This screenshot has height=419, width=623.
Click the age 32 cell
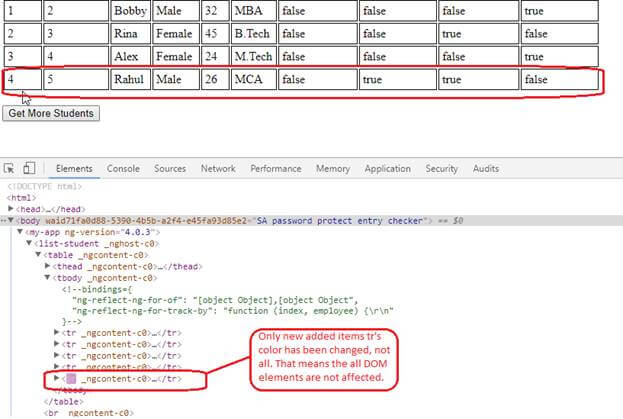[215, 11]
